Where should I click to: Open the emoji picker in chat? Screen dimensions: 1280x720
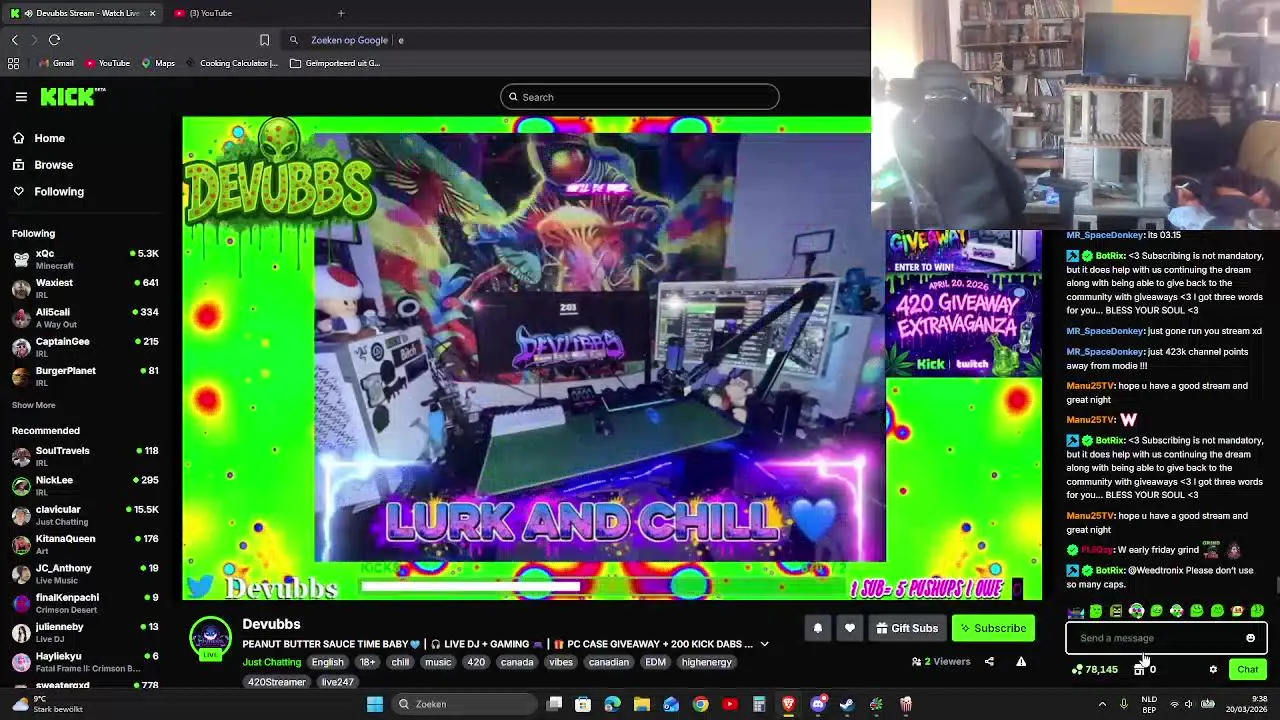1250,638
